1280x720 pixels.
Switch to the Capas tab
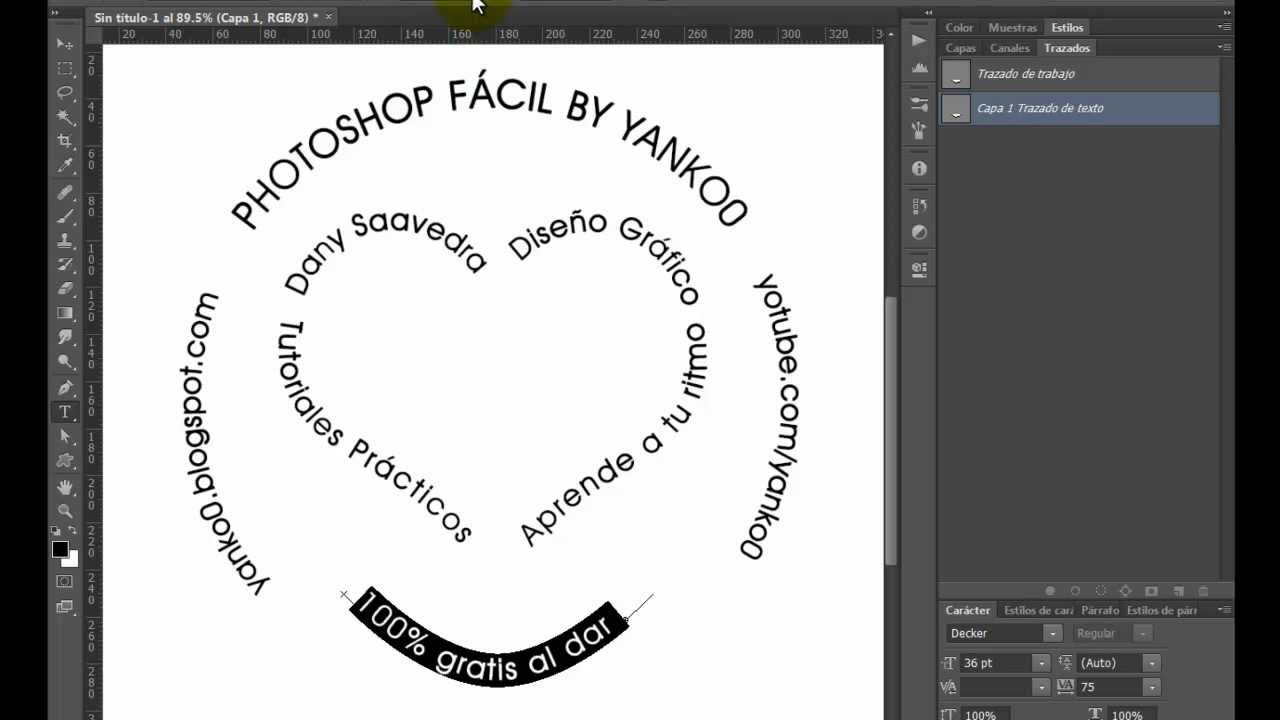coord(960,48)
